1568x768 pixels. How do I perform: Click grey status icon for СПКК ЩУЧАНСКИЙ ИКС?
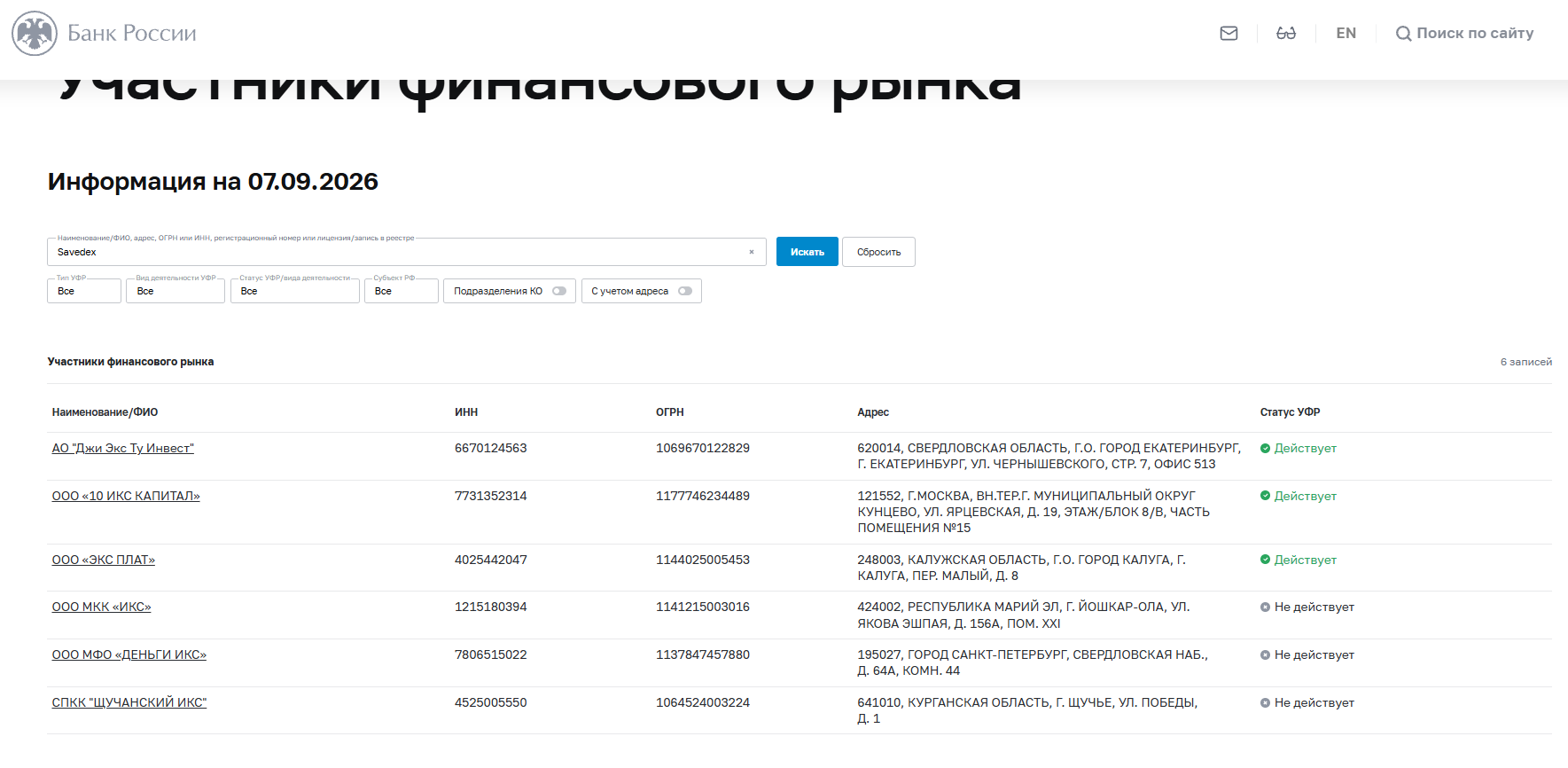(x=1265, y=703)
